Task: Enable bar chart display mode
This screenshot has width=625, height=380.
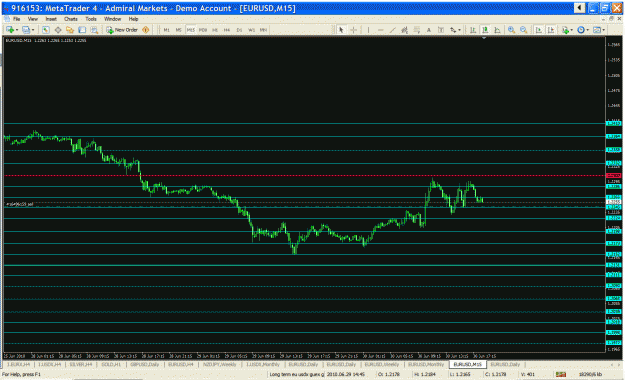Action: pos(473,30)
